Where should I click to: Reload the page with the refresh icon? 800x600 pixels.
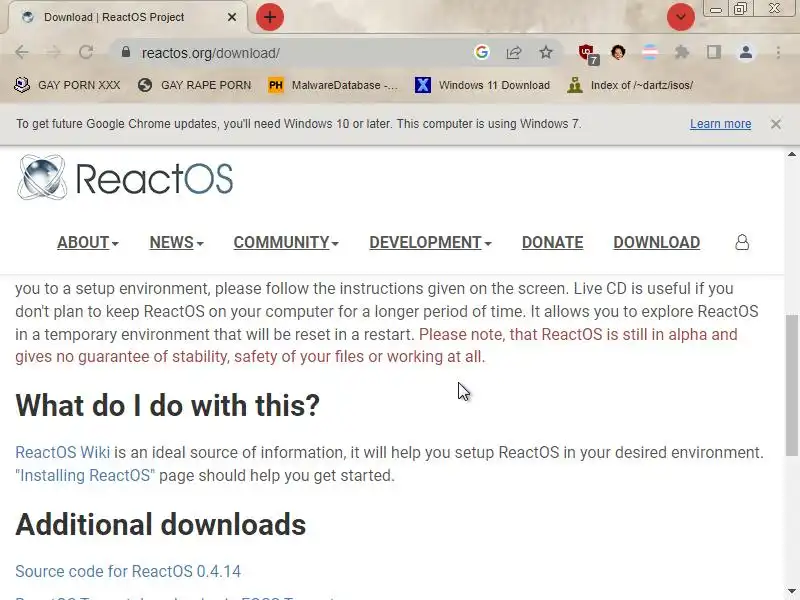[x=86, y=52]
